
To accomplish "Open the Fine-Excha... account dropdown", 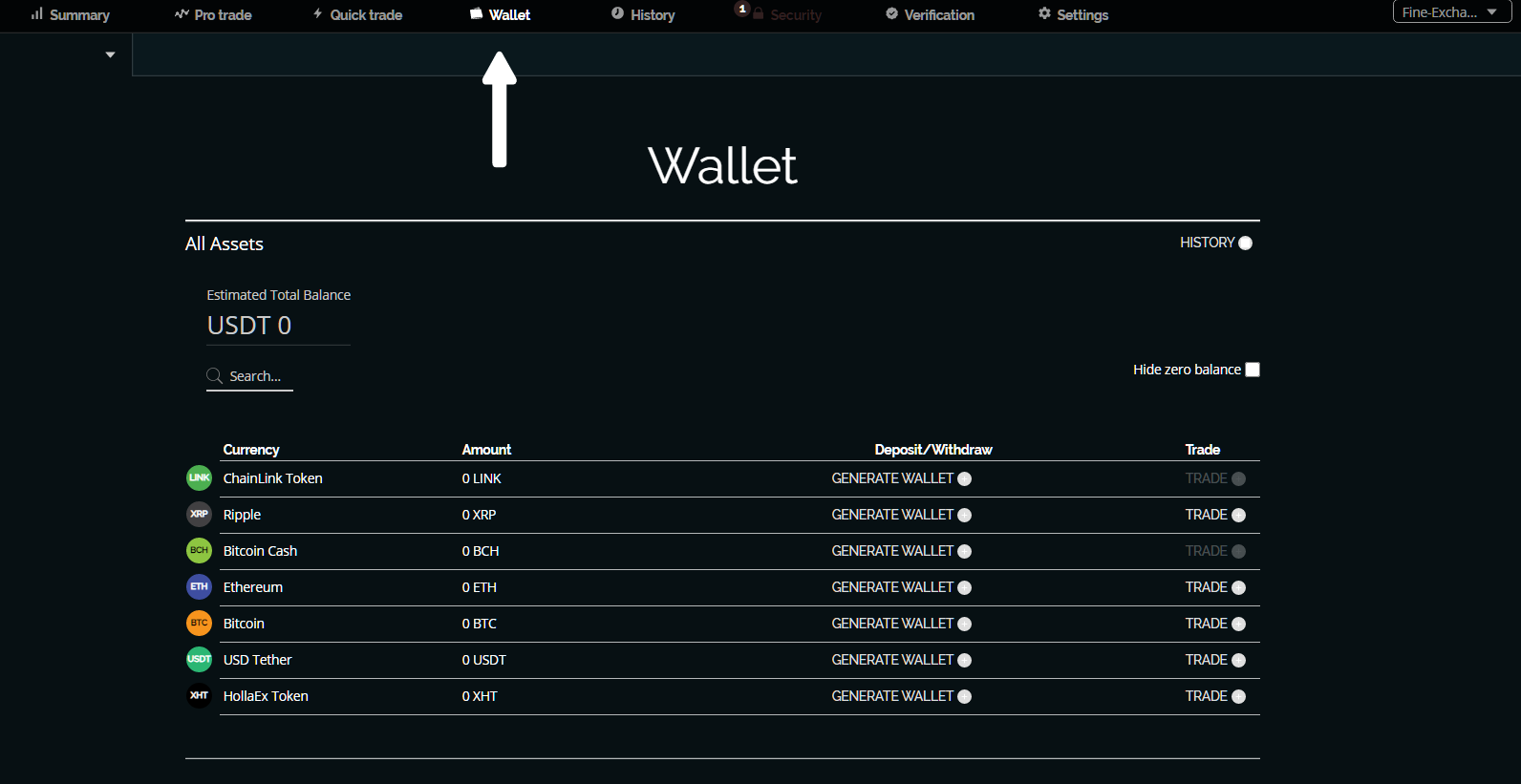I will tap(1451, 11).
